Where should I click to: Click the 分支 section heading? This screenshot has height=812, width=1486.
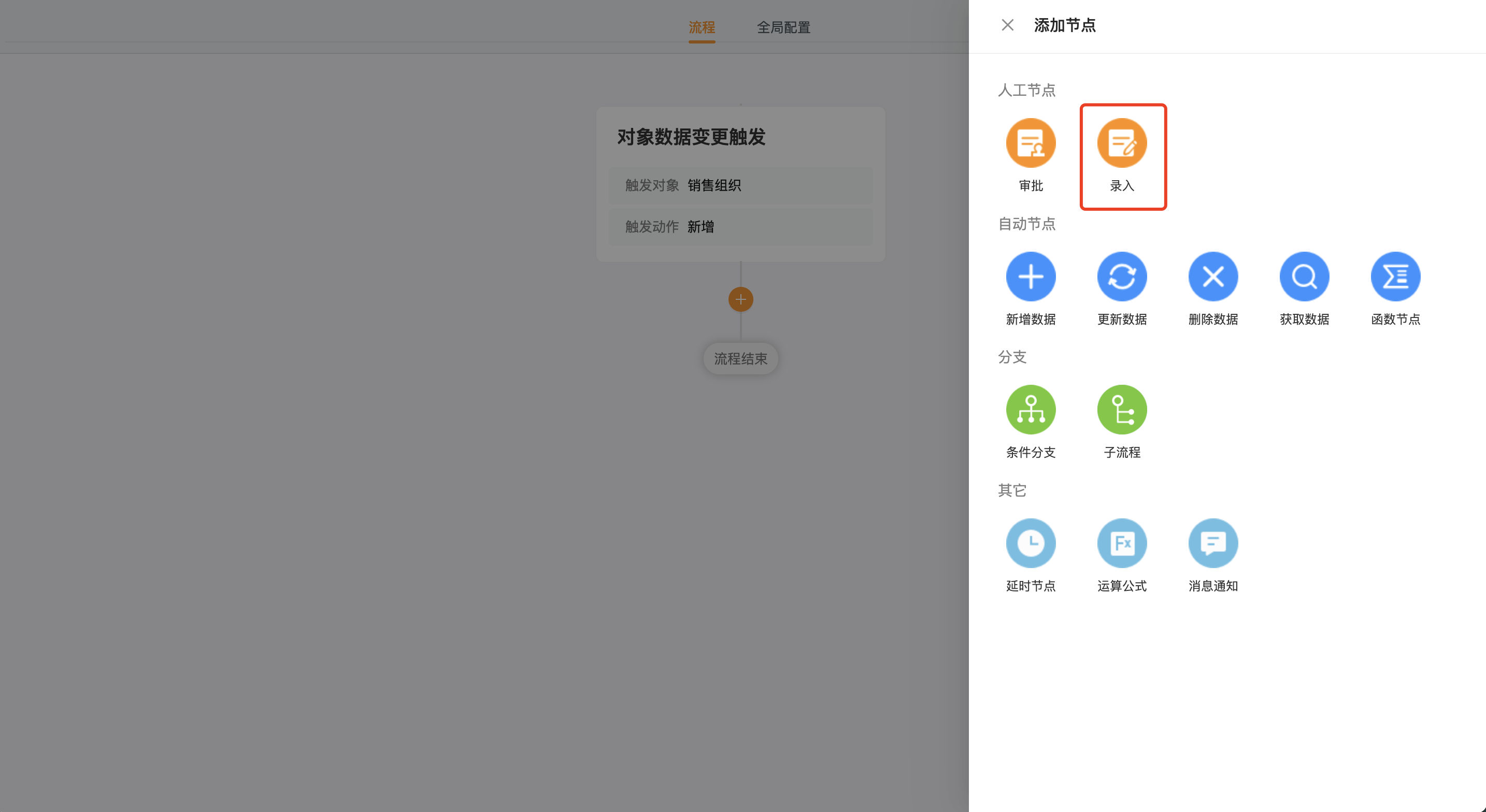click(1012, 357)
